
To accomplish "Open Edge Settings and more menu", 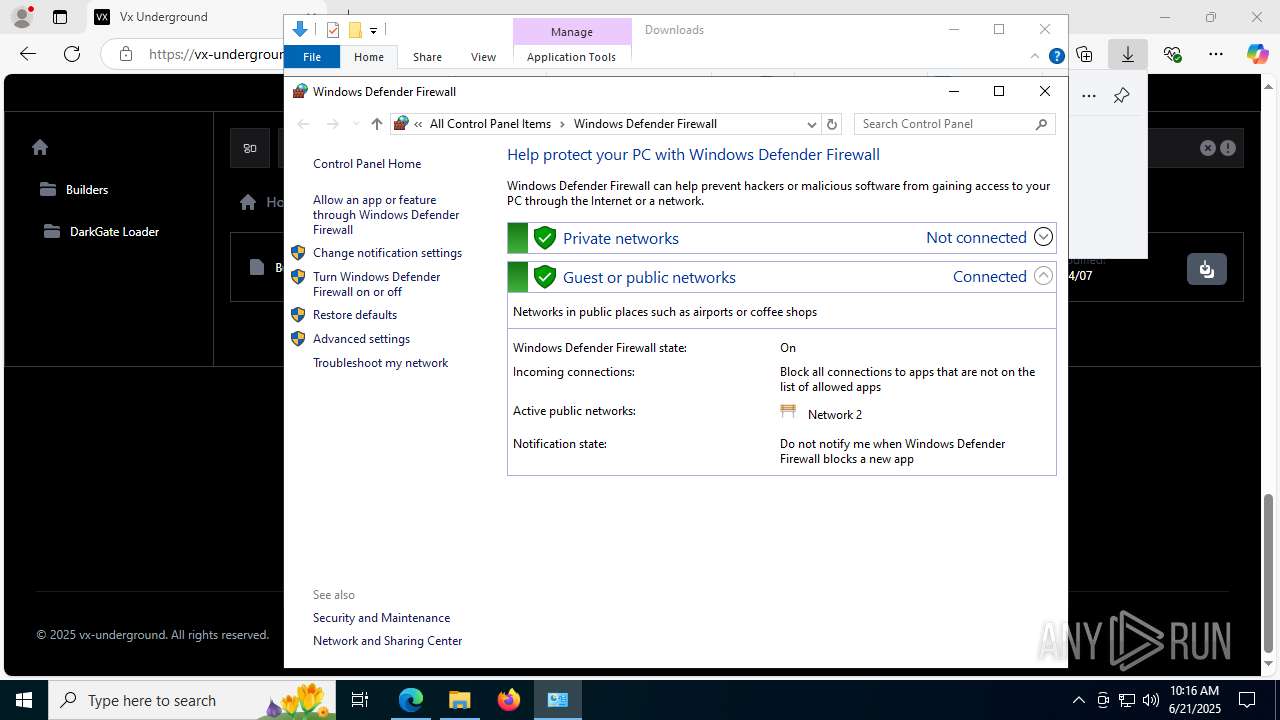I will [1215, 54].
